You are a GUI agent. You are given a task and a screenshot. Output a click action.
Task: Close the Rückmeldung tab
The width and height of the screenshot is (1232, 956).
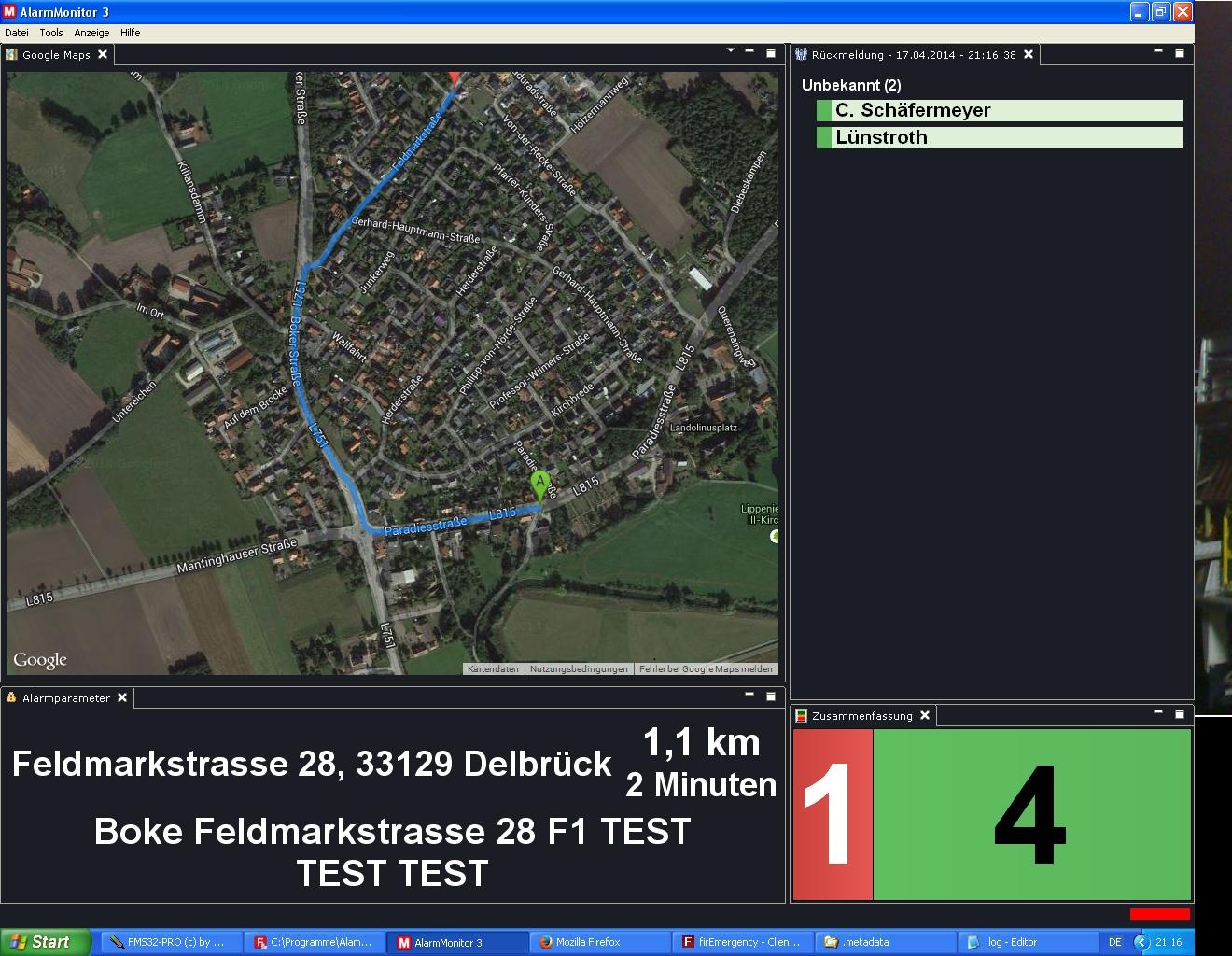(x=1029, y=55)
